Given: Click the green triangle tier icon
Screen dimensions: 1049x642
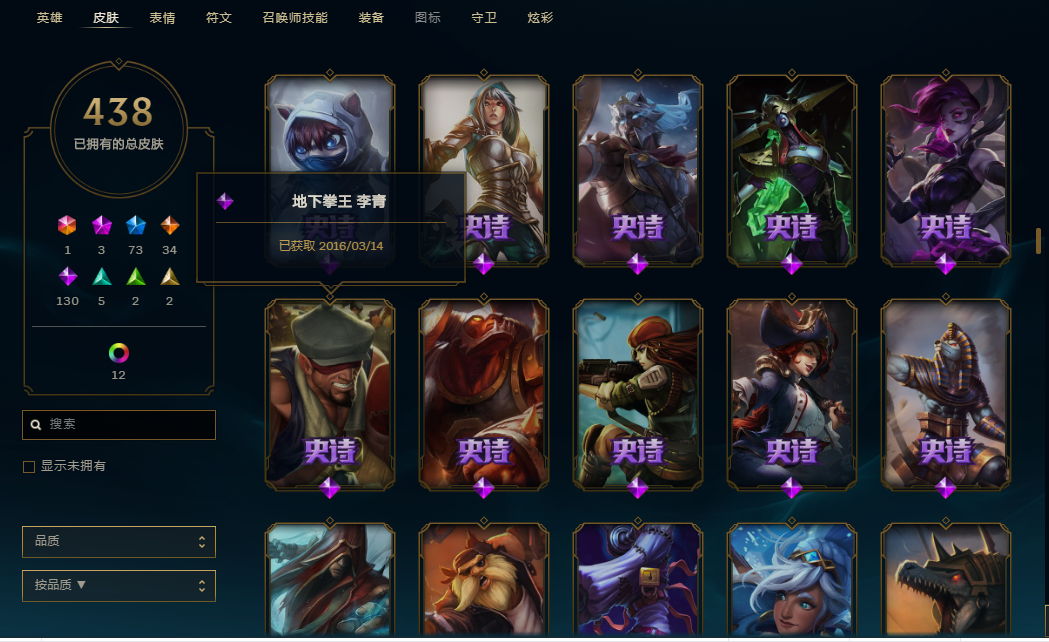Looking at the screenshot, I should click(136, 276).
